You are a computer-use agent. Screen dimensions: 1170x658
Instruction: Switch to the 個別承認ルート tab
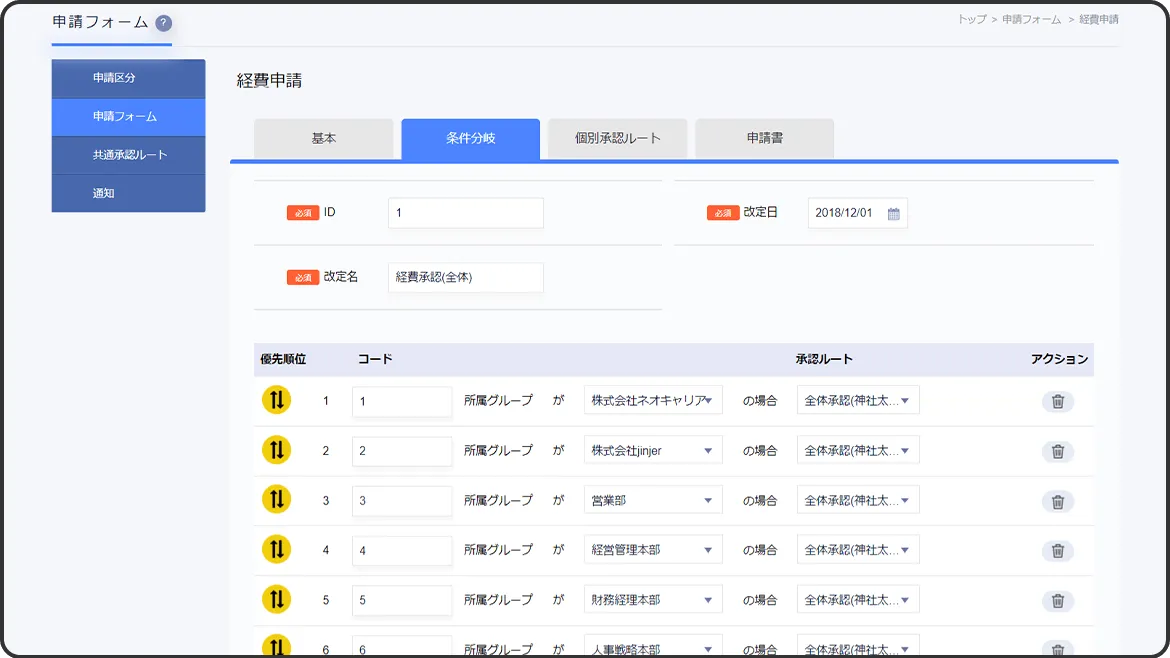pyautogui.click(x=617, y=139)
